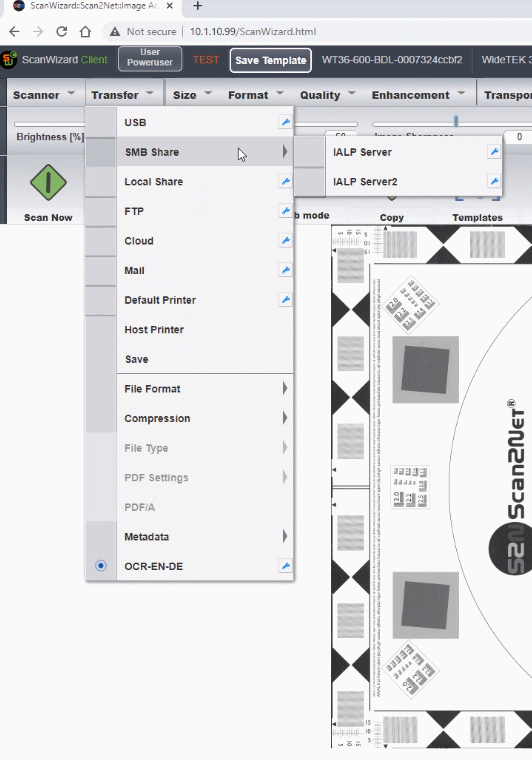Configure OCR-EN-DE via wrench icon
Viewport: 532px width, 760px height.
(x=285, y=566)
